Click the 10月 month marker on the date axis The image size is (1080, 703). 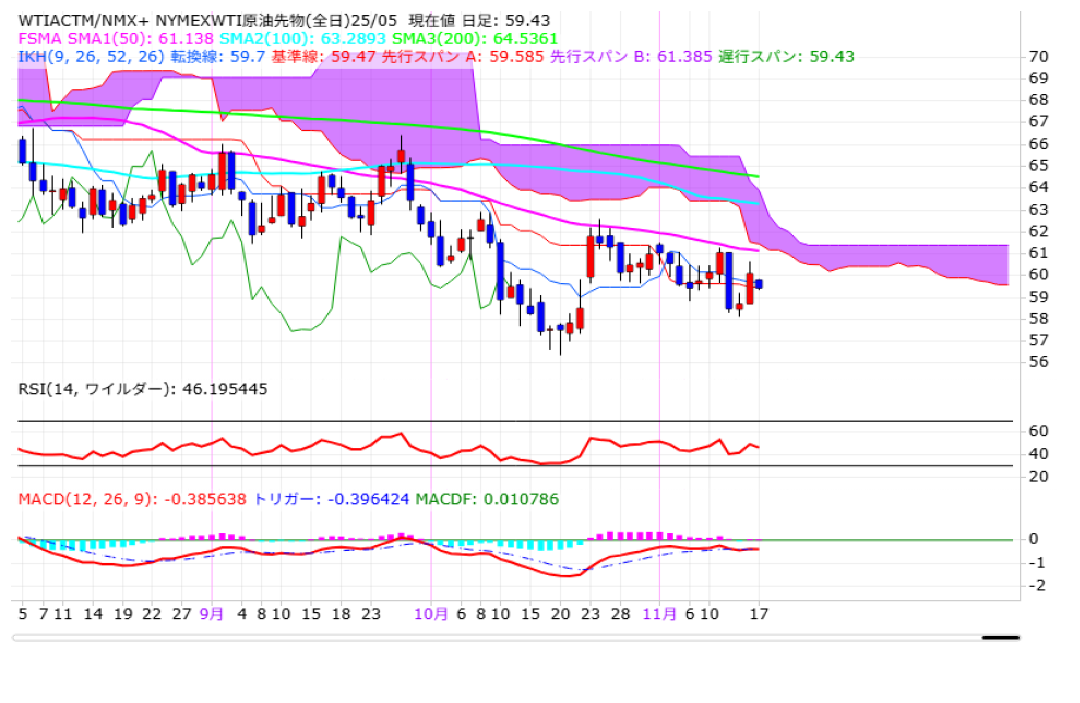click(x=431, y=614)
